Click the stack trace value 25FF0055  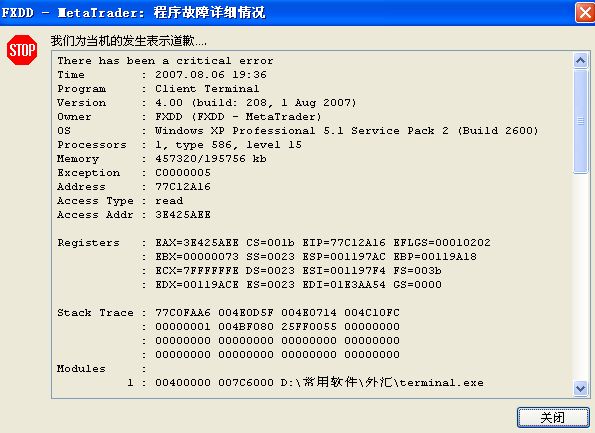click(309, 327)
